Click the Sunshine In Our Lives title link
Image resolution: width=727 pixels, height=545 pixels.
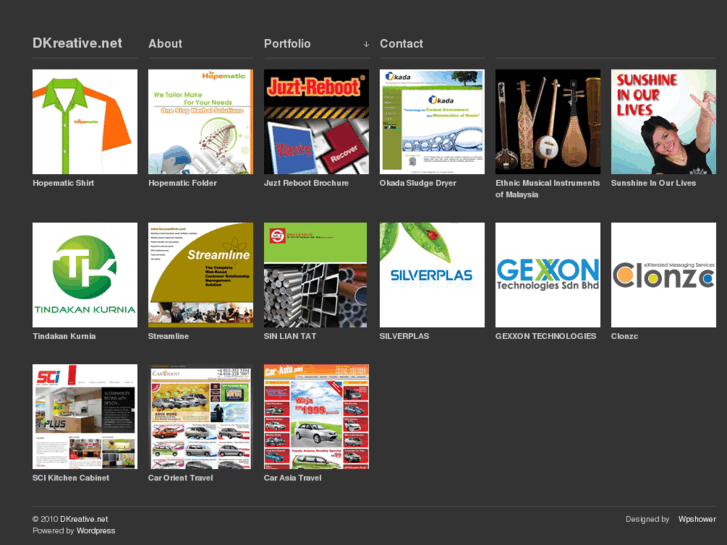653,183
